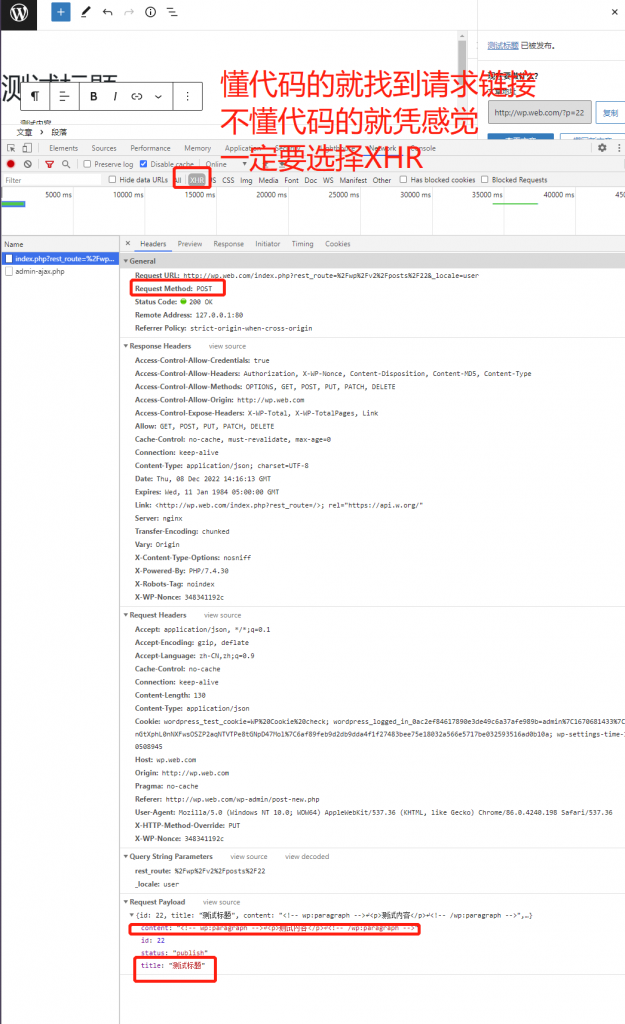Select the Manifest filter type
This screenshot has height=1024, width=625.
353,180
